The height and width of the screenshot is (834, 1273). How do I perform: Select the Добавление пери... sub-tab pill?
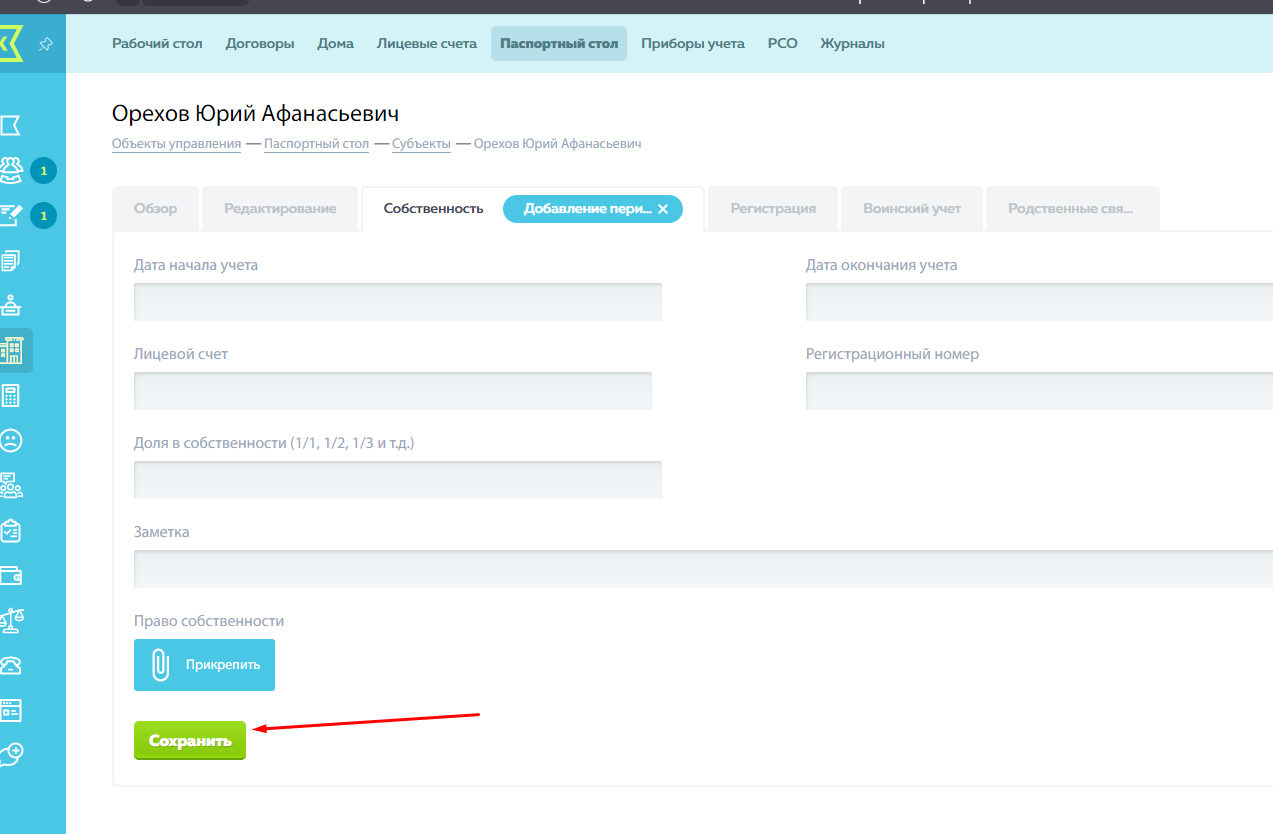tap(592, 209)
